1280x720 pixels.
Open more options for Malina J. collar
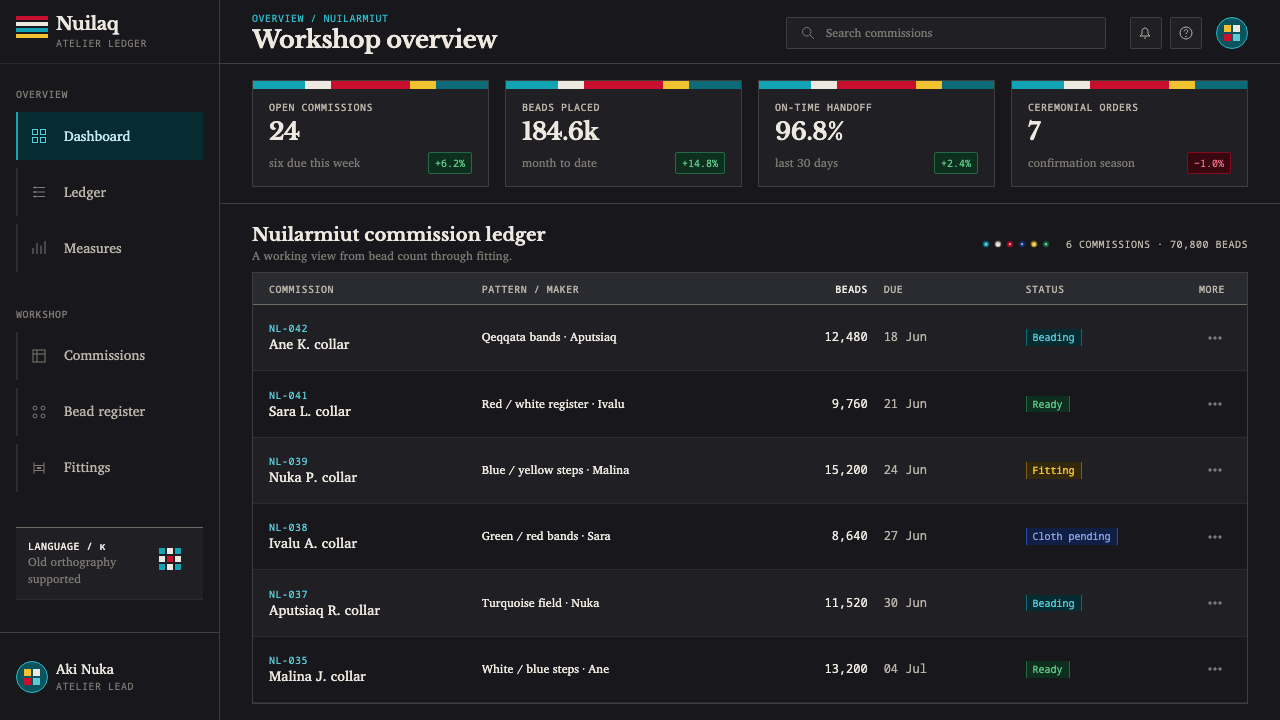coord(1215,669)
